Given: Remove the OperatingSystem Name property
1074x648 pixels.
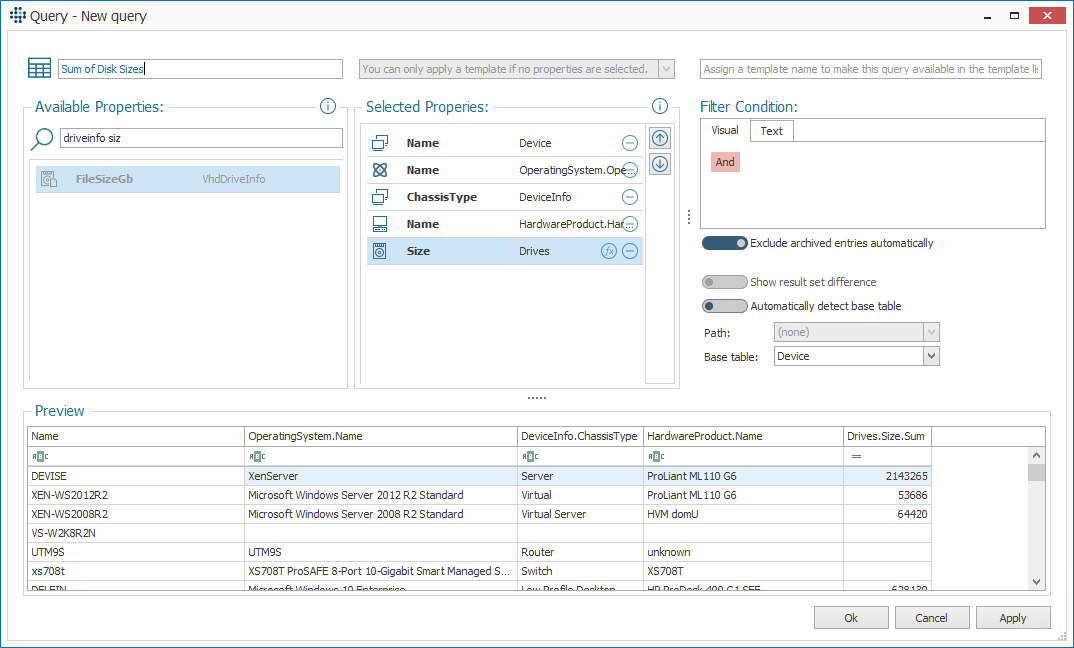Looking at the screenshot, I should point(629,170).
